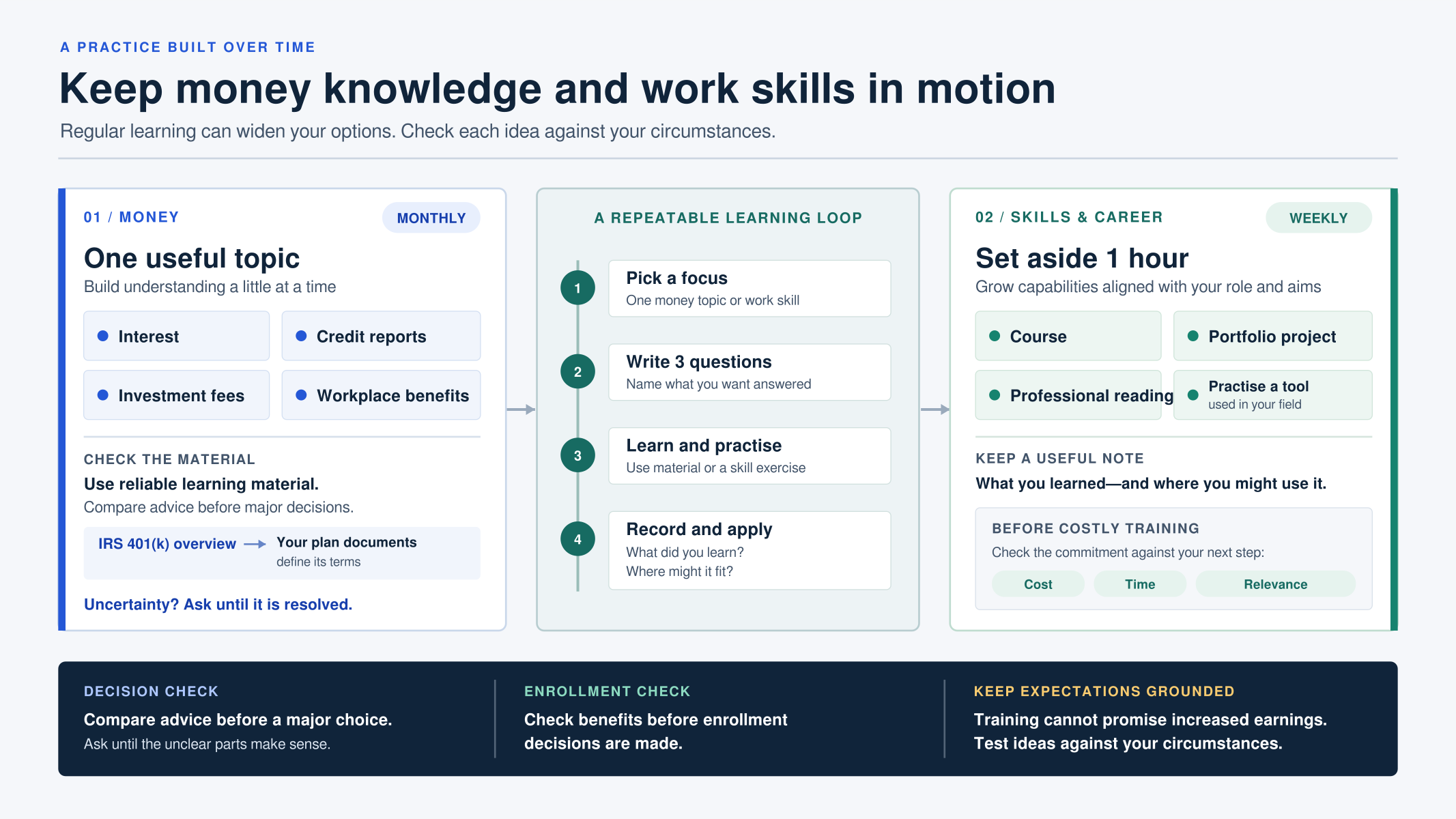The width and height of the screenshot is (1456, 819).
Task: Choose the 'Practise a tool' chip
Action: pos(1272,395)
